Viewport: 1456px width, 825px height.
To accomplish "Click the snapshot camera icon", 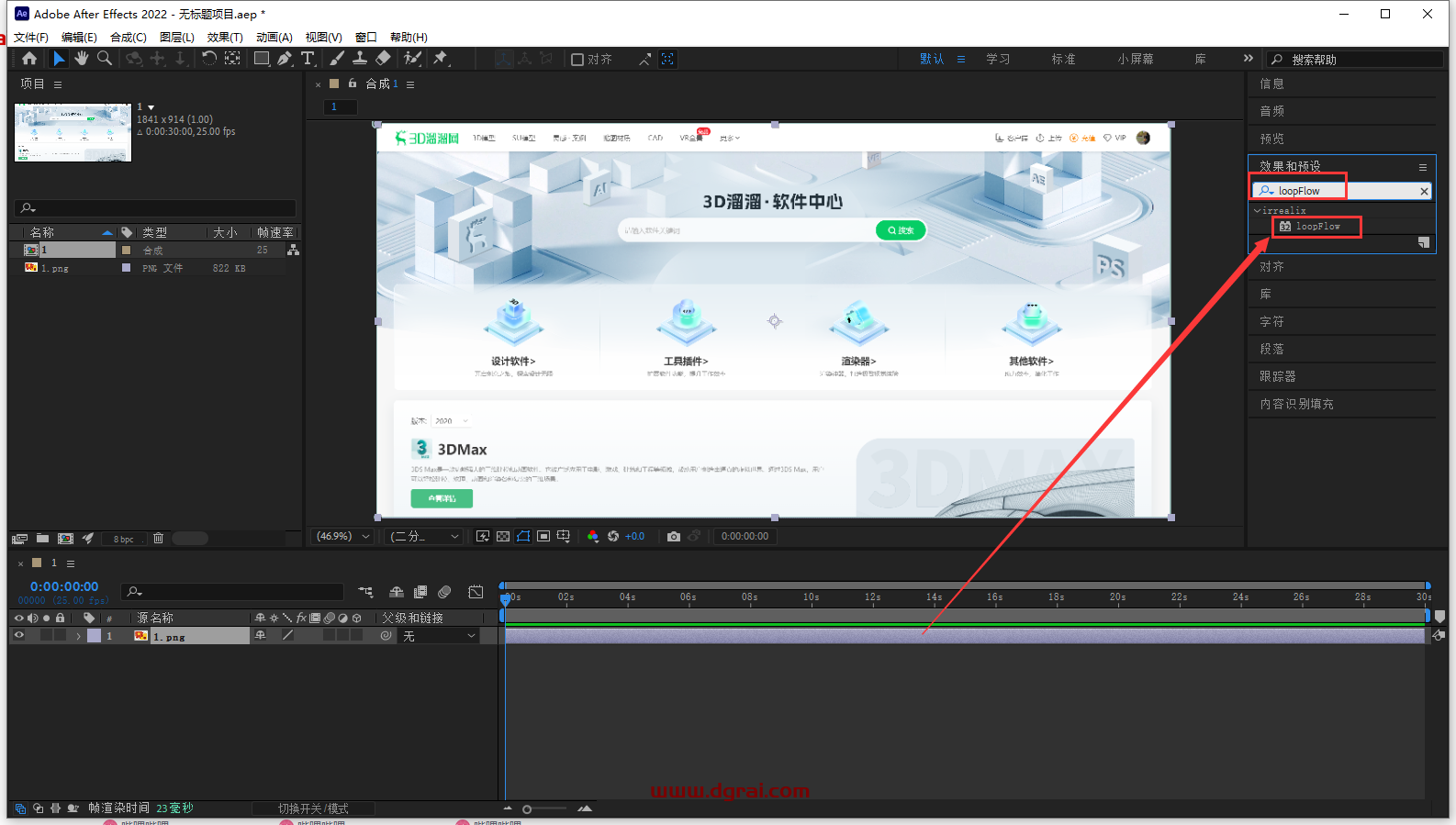I will click(x=674, y=537).
